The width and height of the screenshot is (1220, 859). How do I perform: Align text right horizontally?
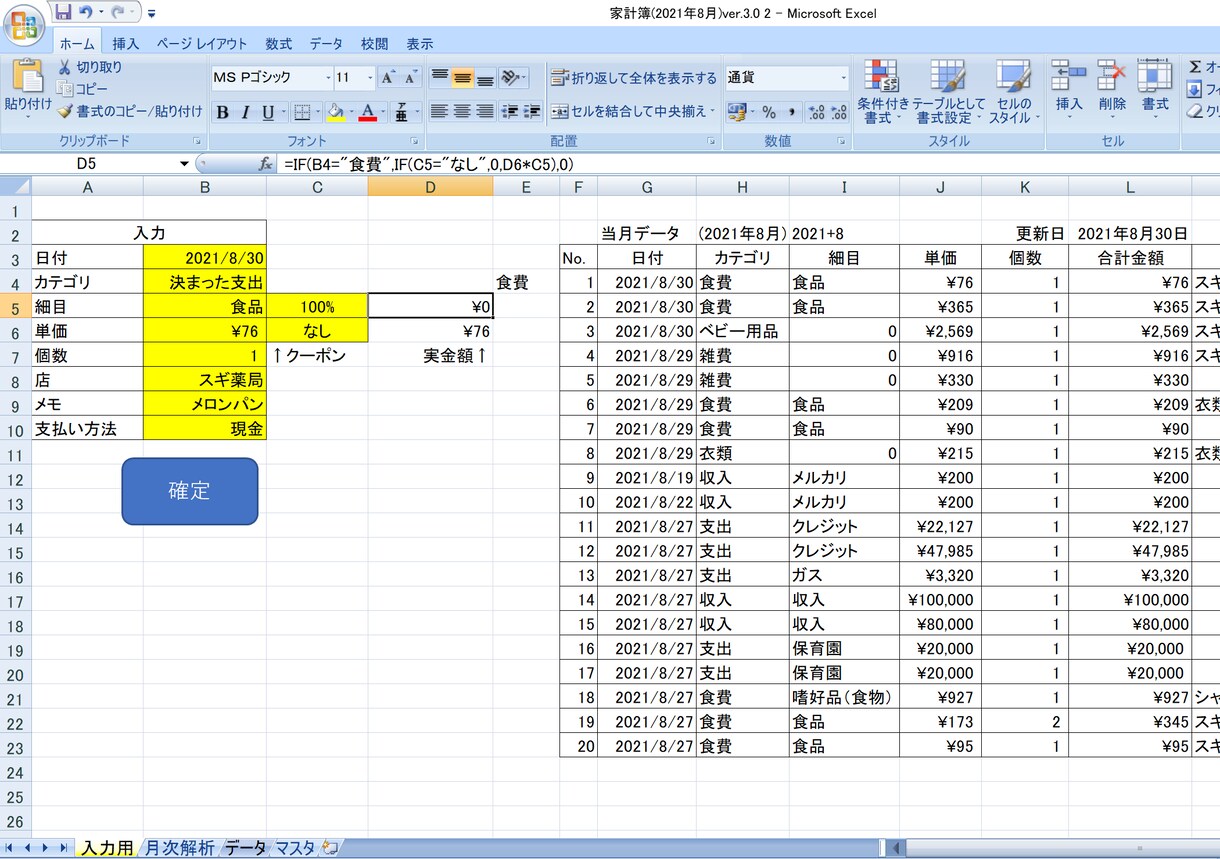point(484,112)
